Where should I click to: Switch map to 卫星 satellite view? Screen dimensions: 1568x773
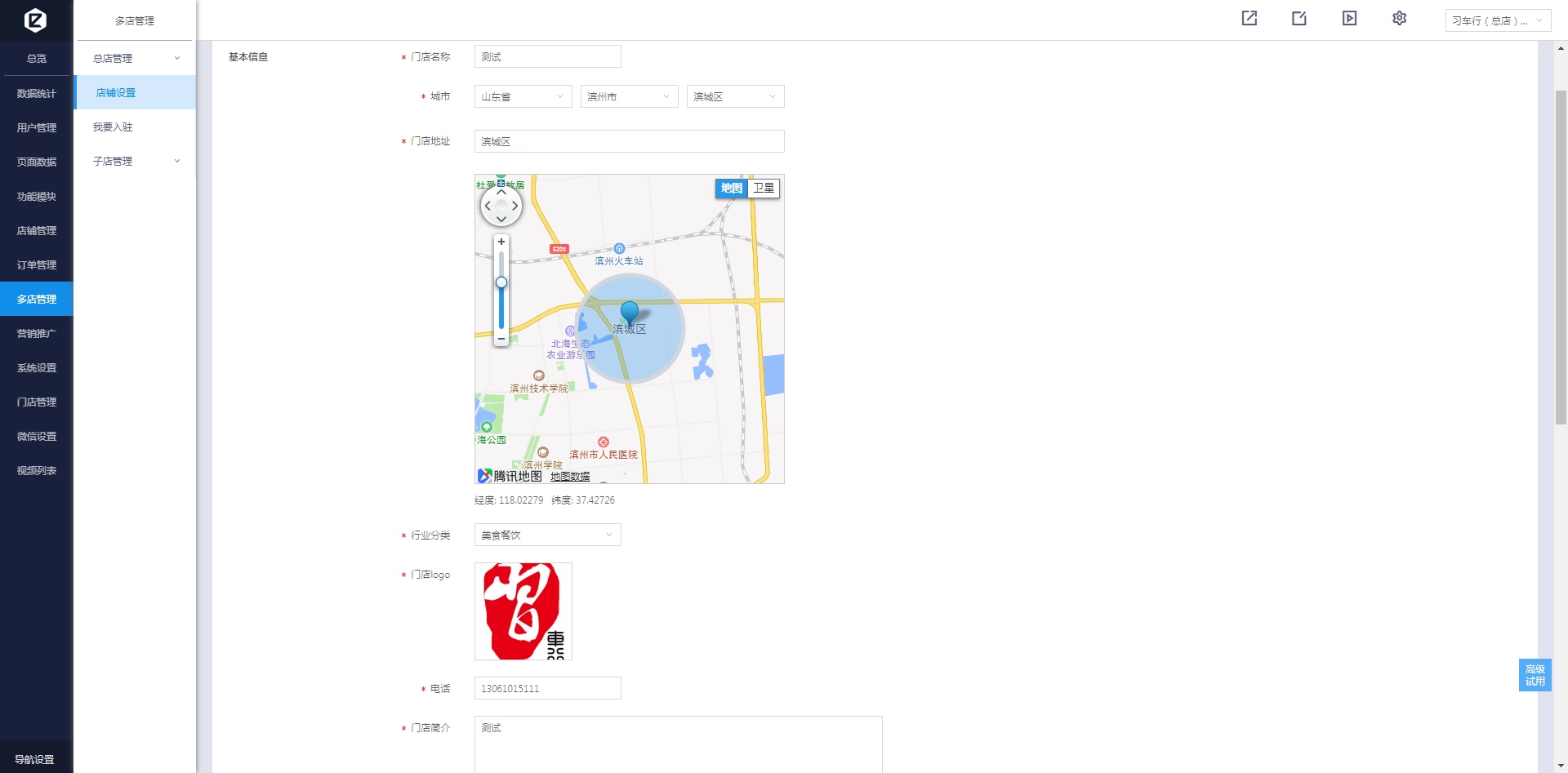coord(764,189)
